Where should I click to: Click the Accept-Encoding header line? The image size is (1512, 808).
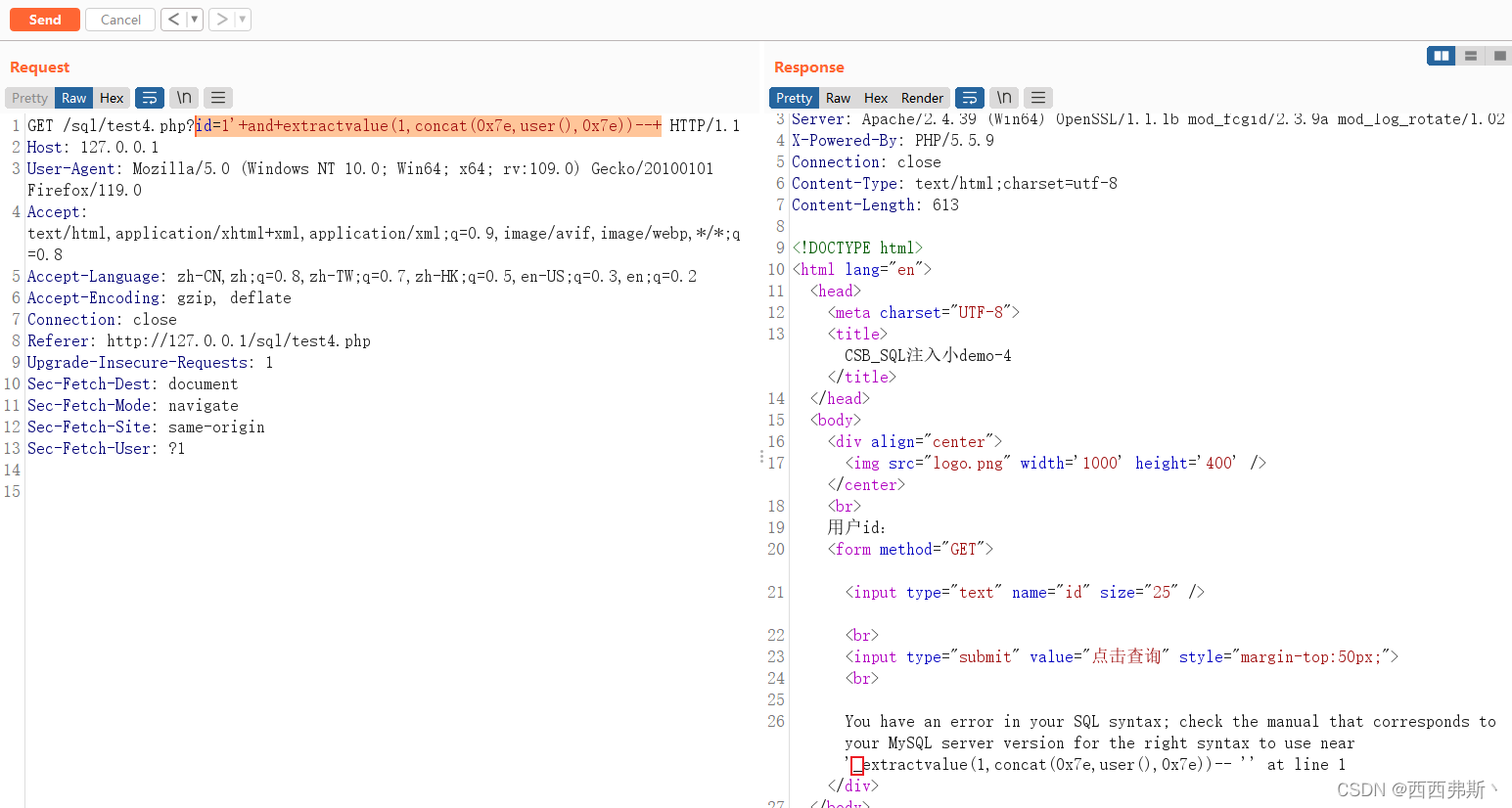(160, 297)
